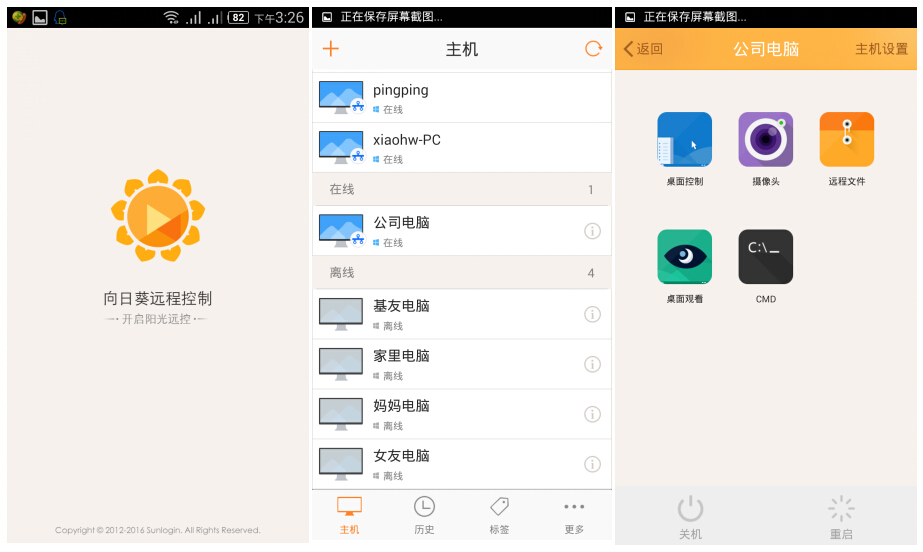Viewport: 923px width, 552px height.
Task: Open the pingping host monitor icon
Action: pyautogui.click(x=341, y=98)
